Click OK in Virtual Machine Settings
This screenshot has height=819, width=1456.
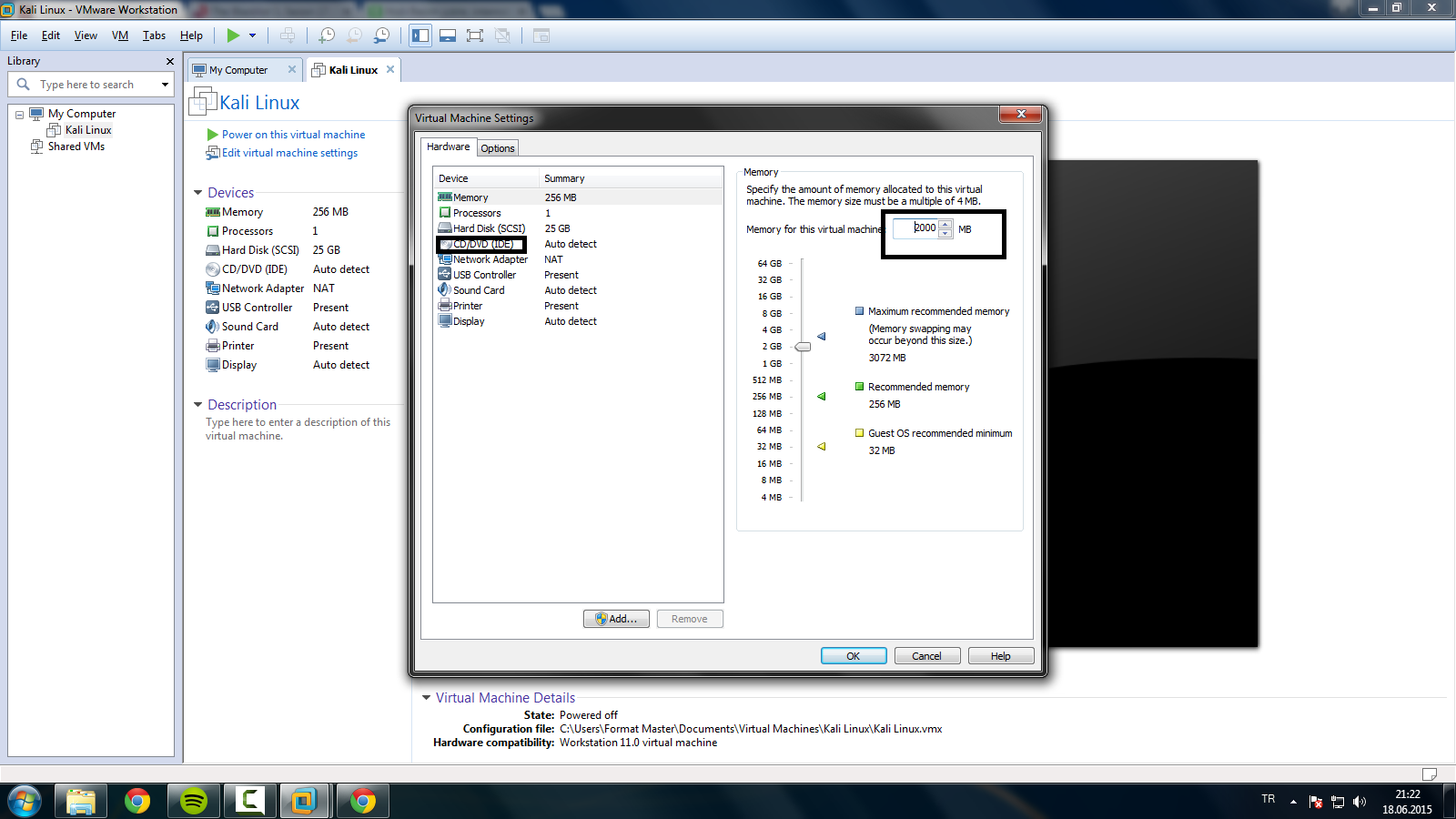[x=854, y=656]
